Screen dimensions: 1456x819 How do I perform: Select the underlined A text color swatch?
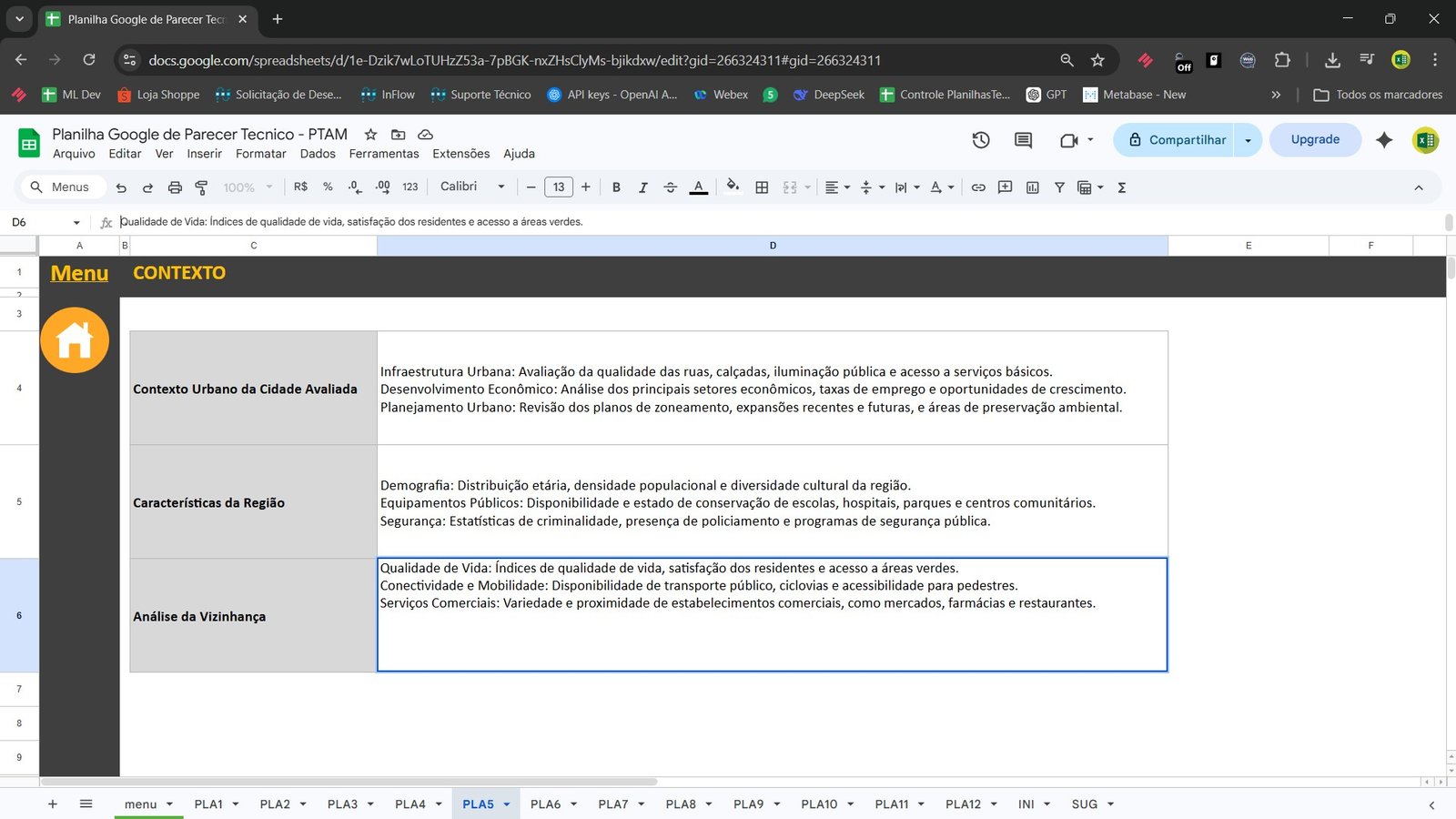click(698, 187)
